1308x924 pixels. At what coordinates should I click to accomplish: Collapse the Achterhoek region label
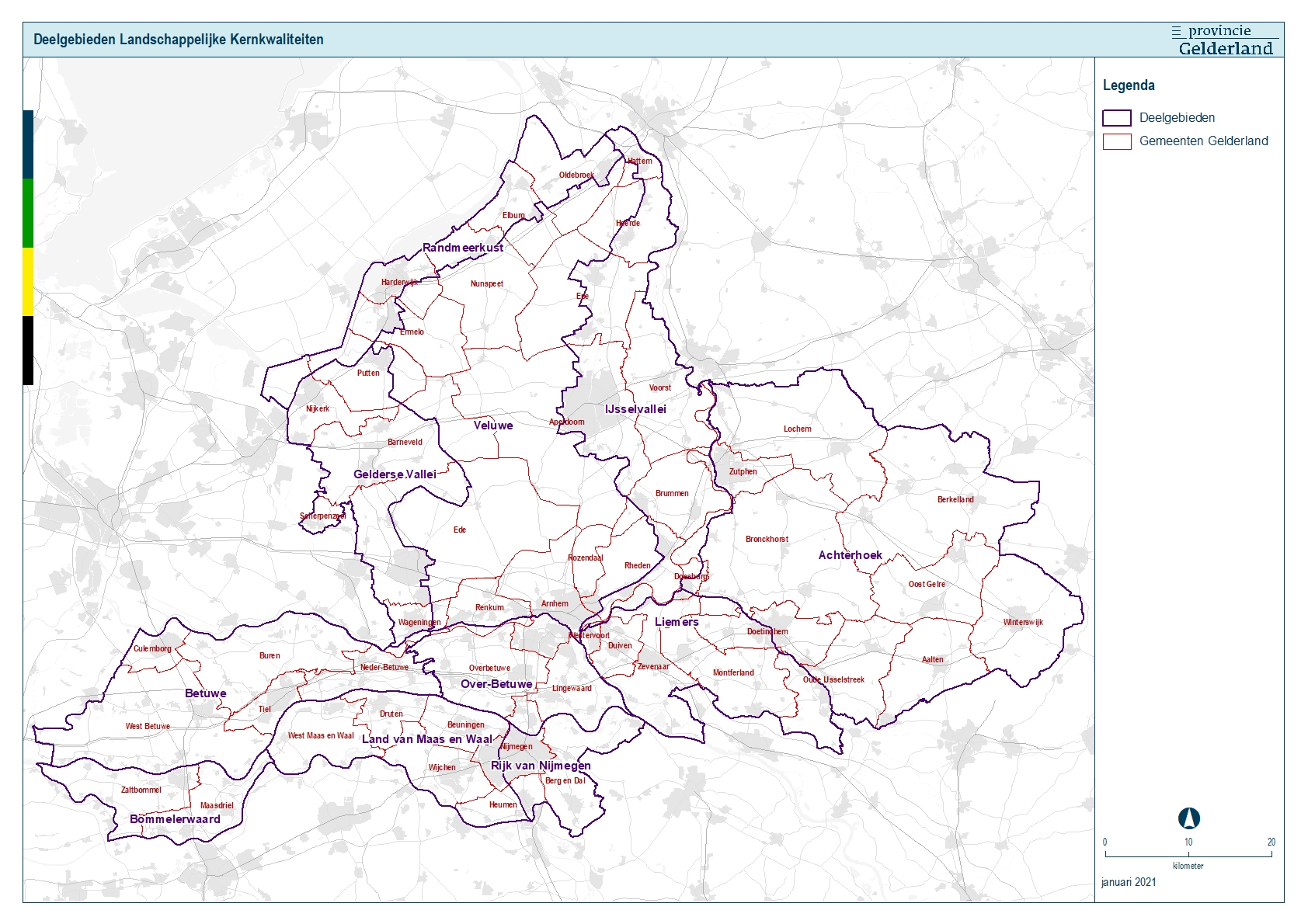click(x=851, y=554)
